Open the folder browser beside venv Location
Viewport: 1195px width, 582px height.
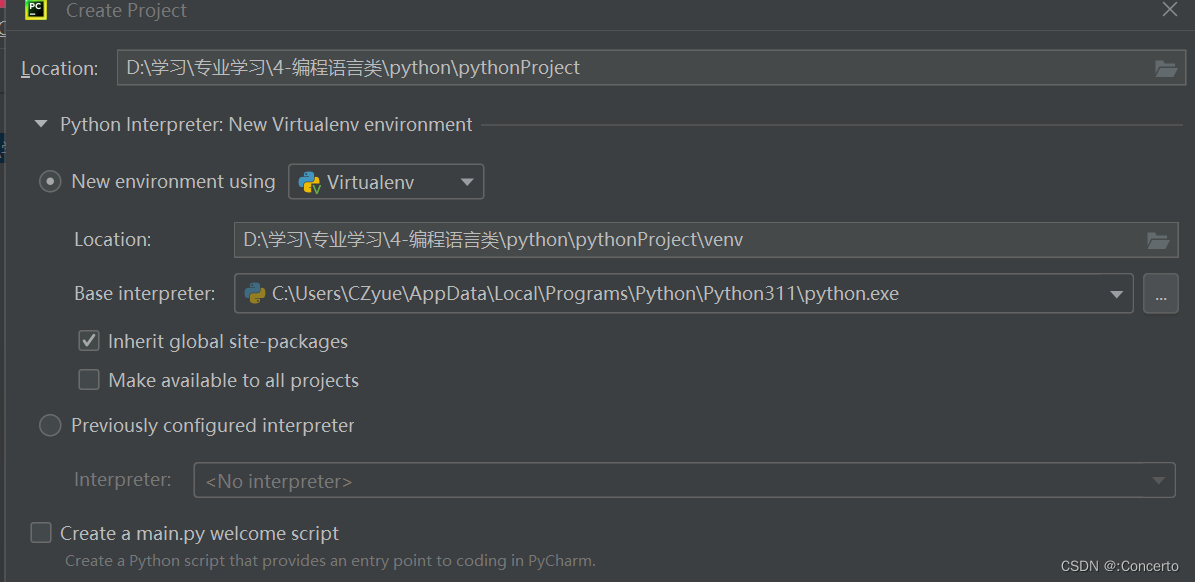coord(1159,239)
